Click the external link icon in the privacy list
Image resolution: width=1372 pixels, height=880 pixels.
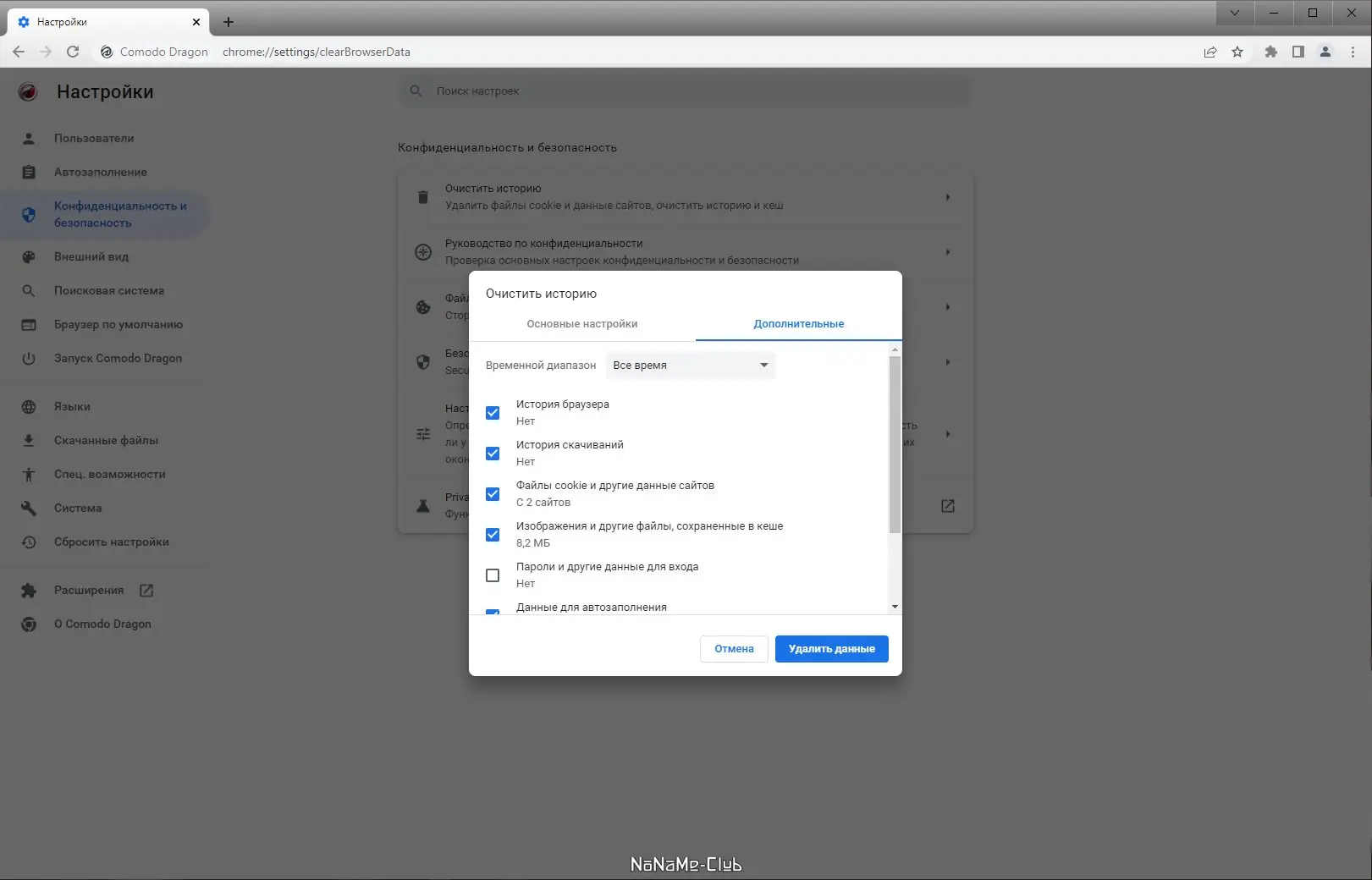(x=948, y=506)
